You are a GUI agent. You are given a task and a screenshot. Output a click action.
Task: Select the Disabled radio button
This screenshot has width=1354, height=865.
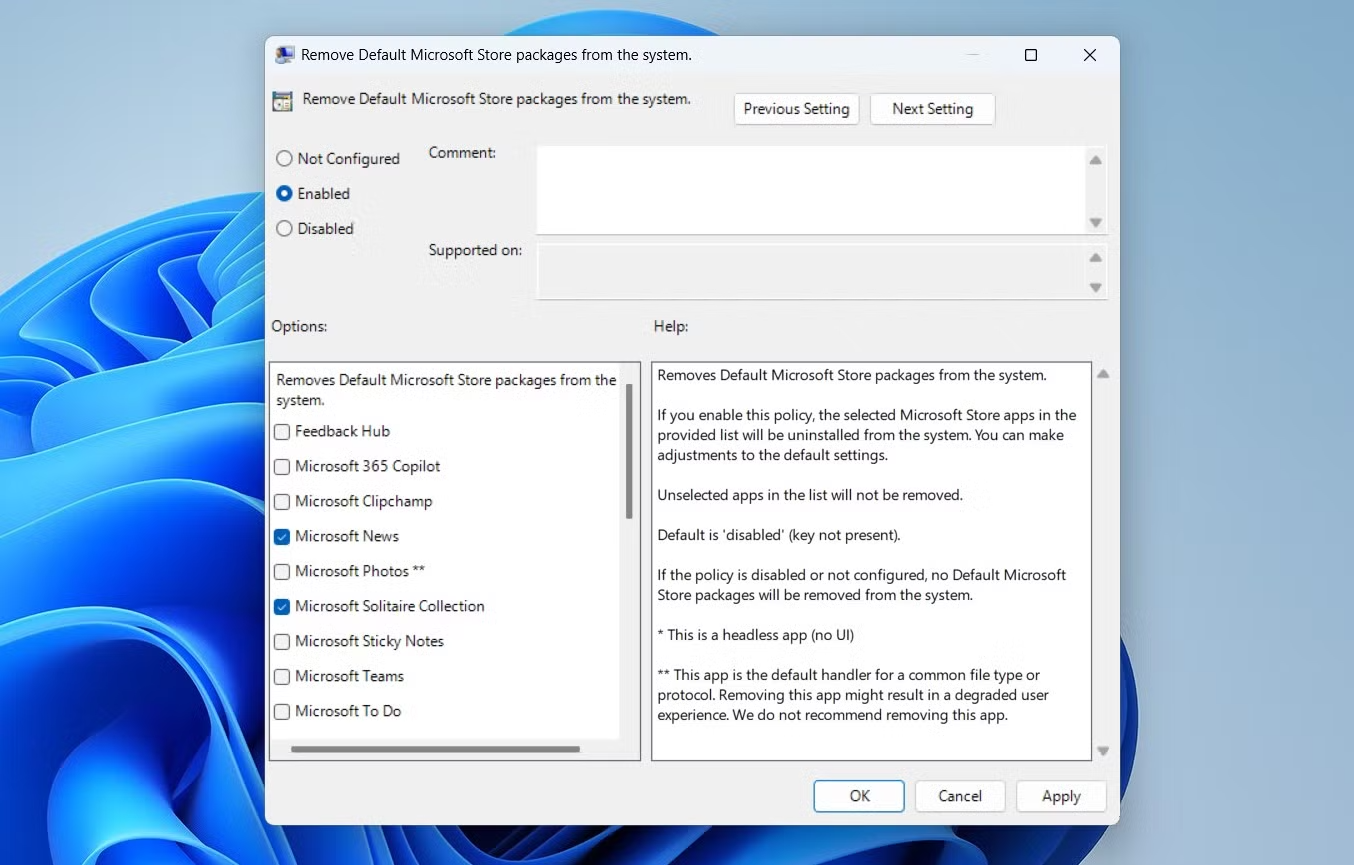coord(284,228)
